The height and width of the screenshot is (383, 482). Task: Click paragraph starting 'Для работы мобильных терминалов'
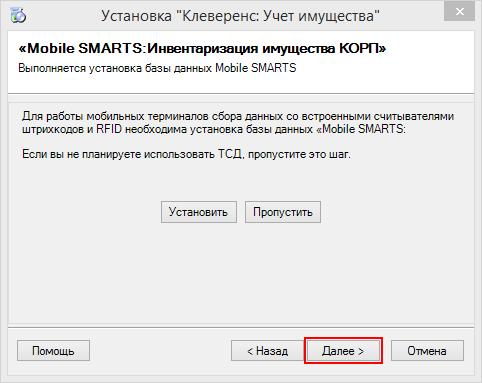tap(238, 123)
